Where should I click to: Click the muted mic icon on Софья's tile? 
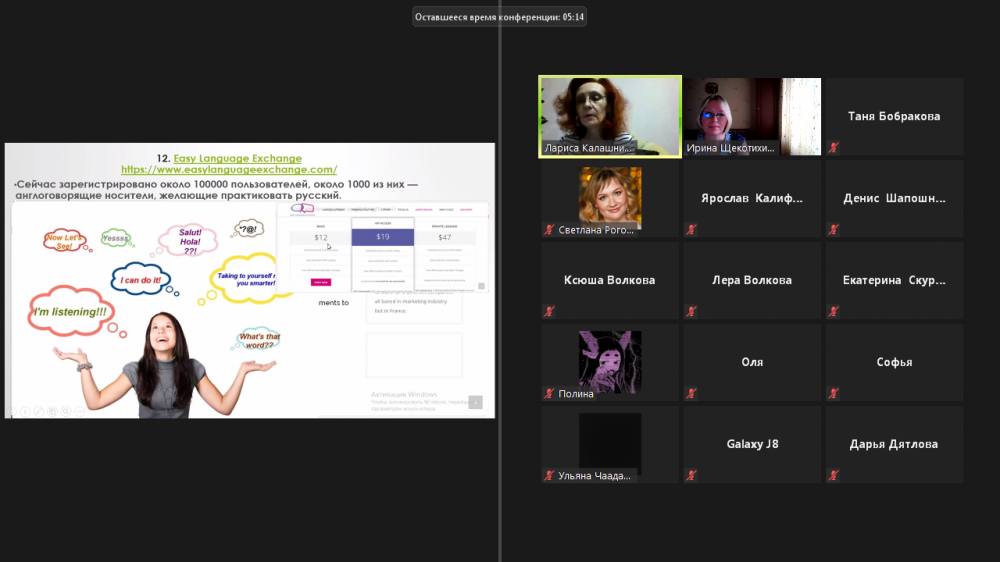(833, 394)
